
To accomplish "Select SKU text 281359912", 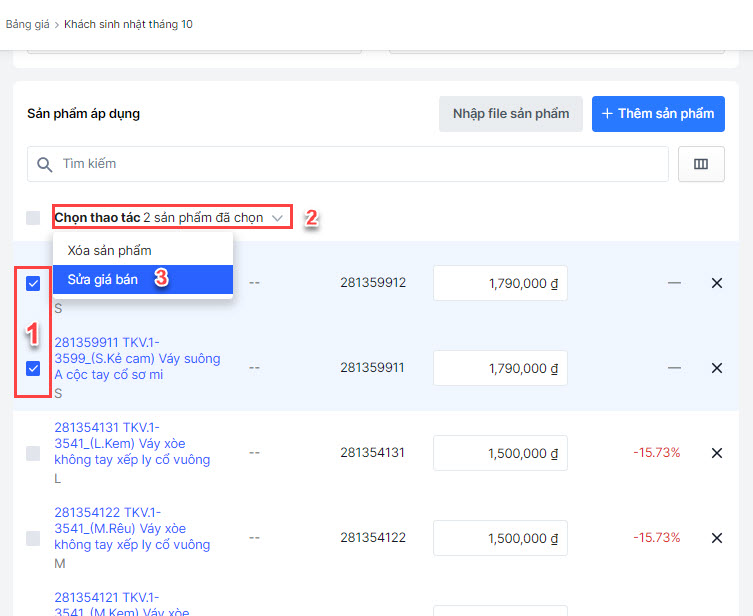I will [373, 282].
